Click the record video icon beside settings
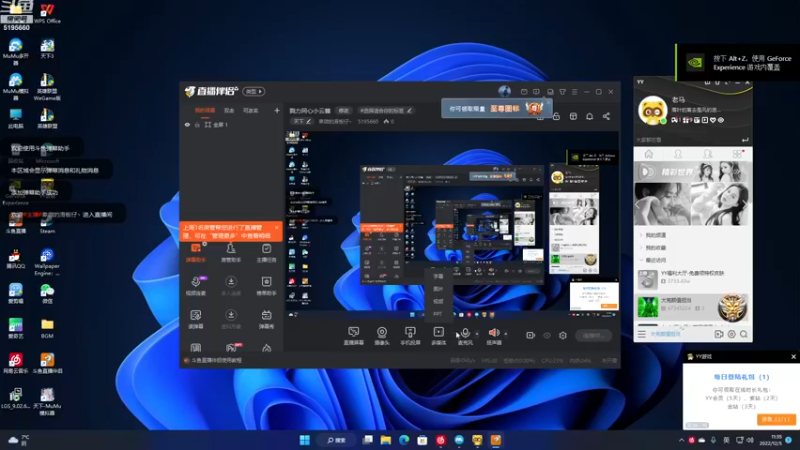 (x=531, y=335)
